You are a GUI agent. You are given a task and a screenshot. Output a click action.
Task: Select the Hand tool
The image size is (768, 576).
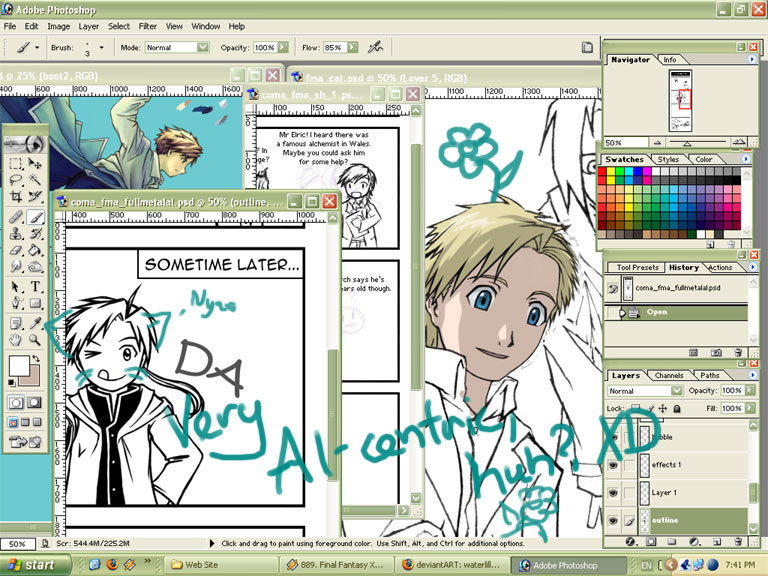(16, 339)
